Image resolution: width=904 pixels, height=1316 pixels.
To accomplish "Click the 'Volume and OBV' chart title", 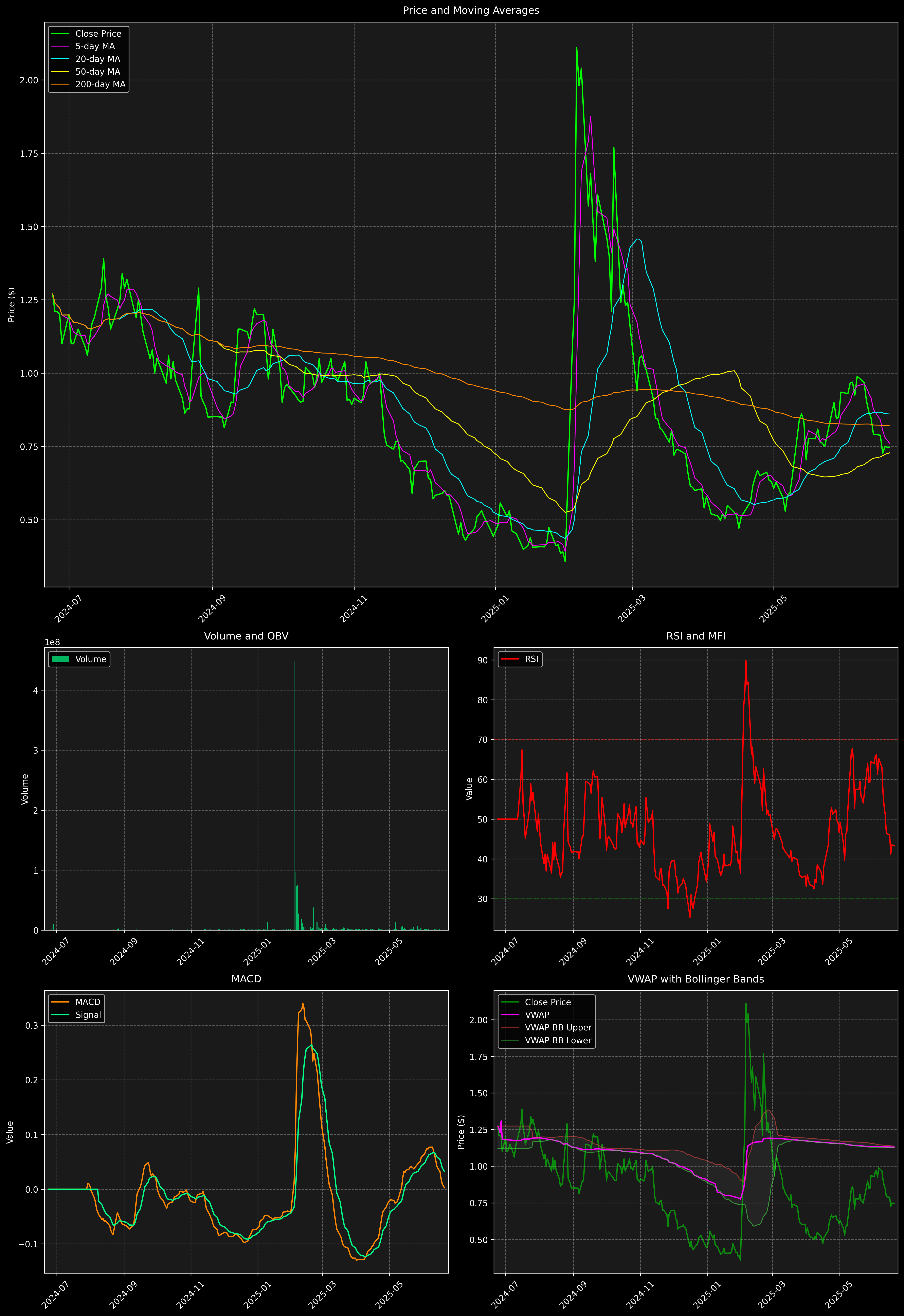I will pyautogui.click(x=246, y=636).
